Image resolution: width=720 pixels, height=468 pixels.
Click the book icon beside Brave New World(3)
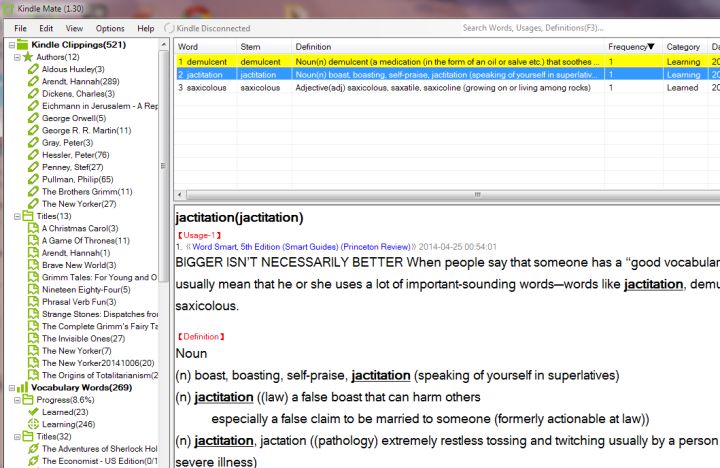33,265
